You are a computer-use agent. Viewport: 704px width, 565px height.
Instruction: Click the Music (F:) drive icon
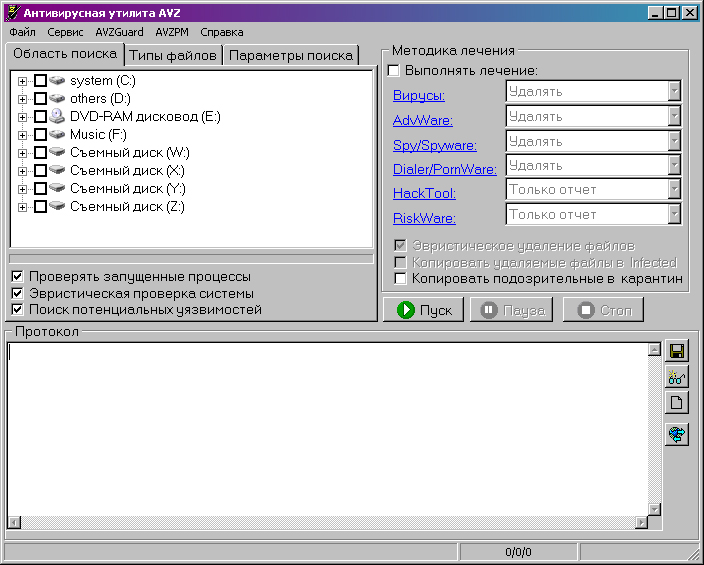click(57, 134)
